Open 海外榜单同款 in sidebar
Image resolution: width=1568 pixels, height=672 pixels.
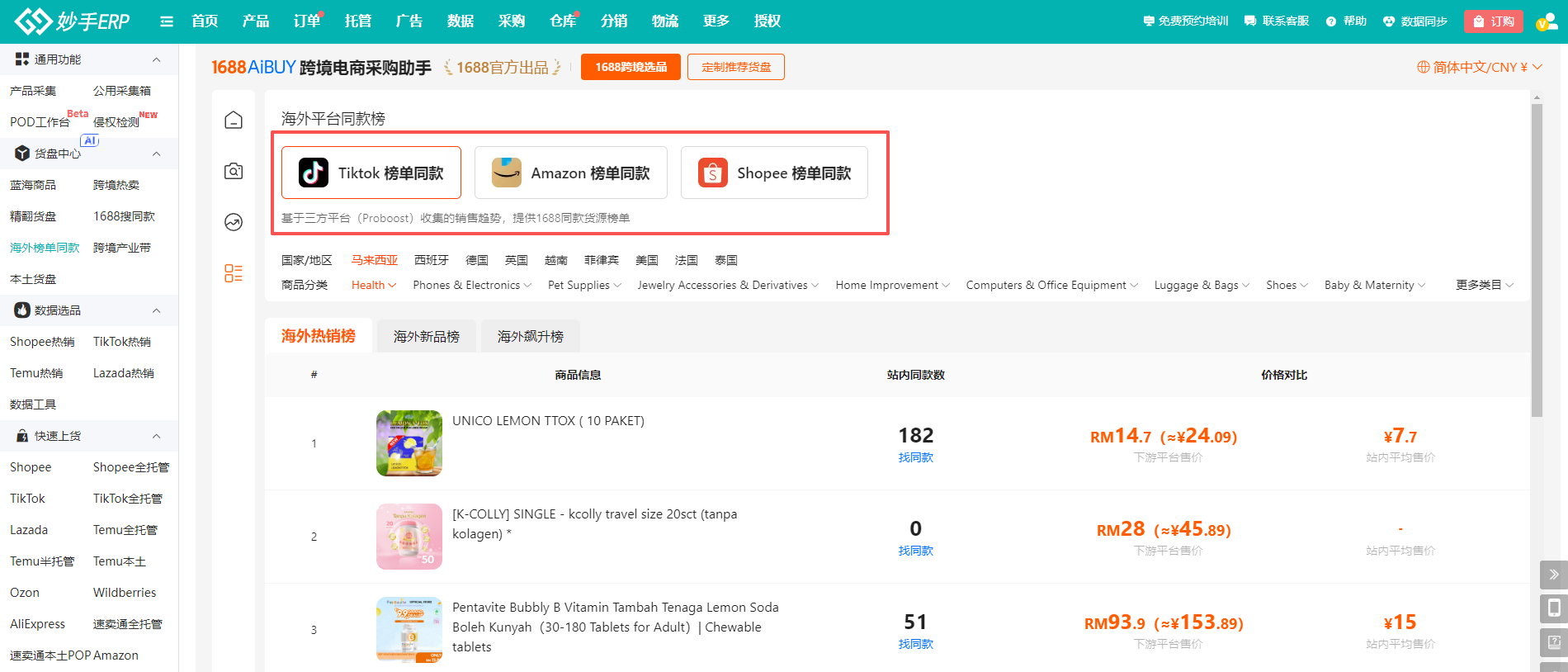click(45, 248)
